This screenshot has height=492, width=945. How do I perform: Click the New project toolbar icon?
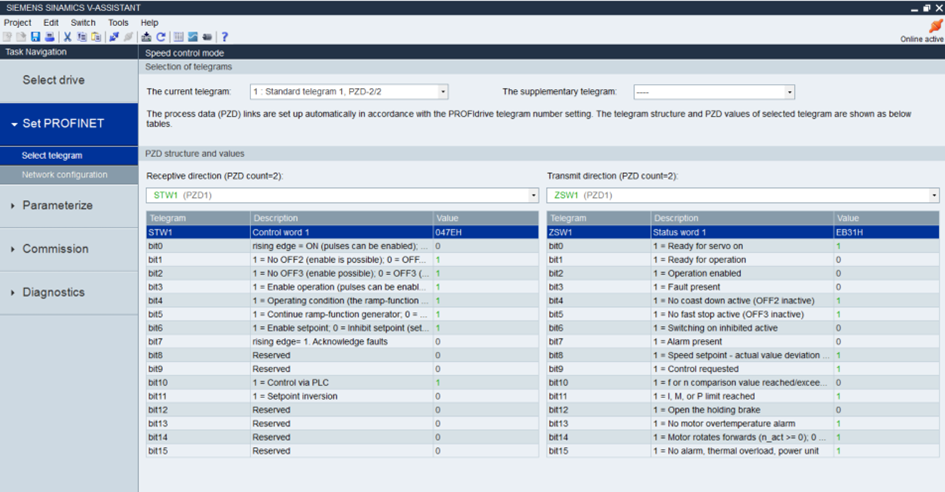pos(7,37)
